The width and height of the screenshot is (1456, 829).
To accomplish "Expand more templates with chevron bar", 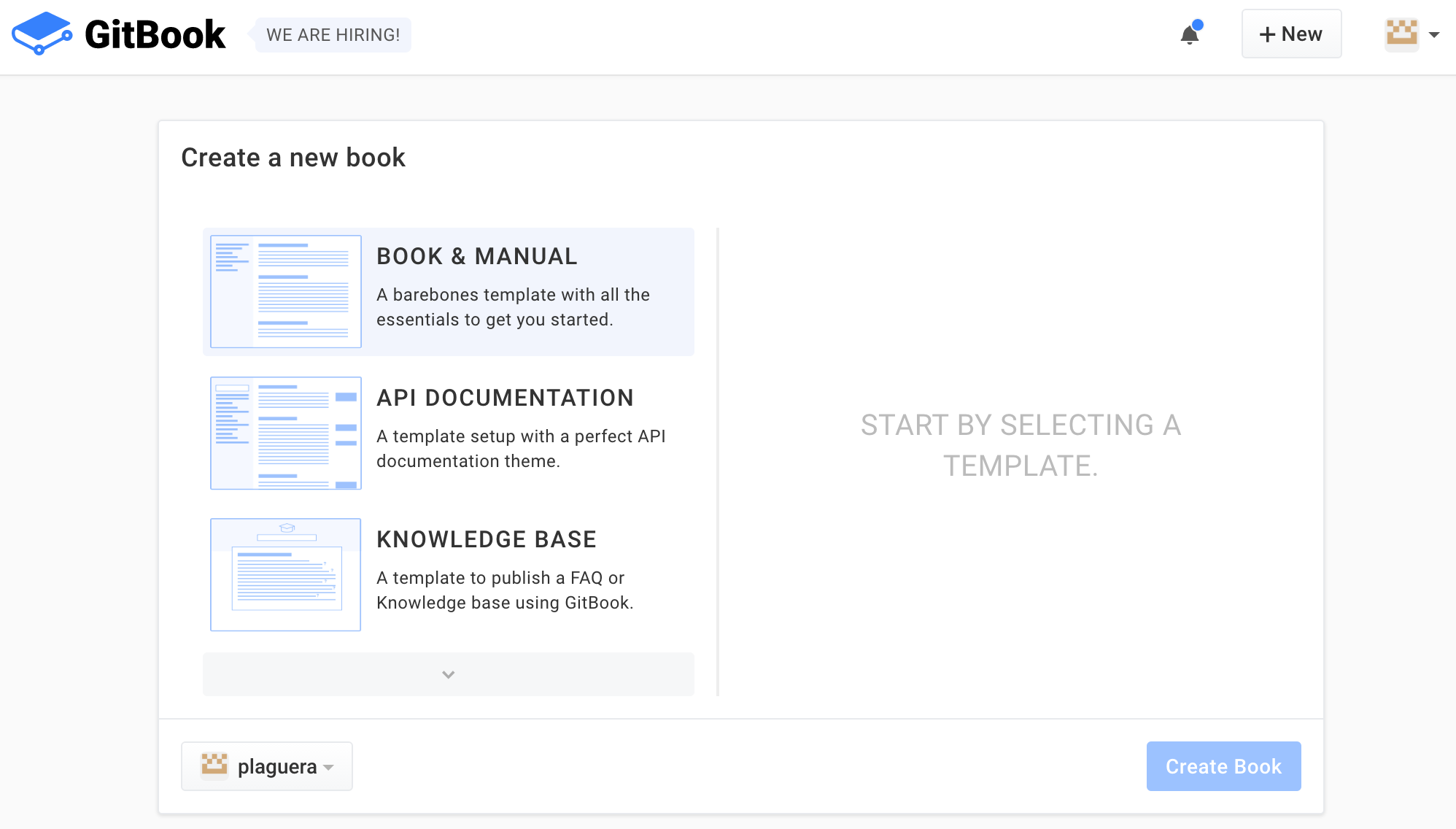I will click(x=448, y=674).
